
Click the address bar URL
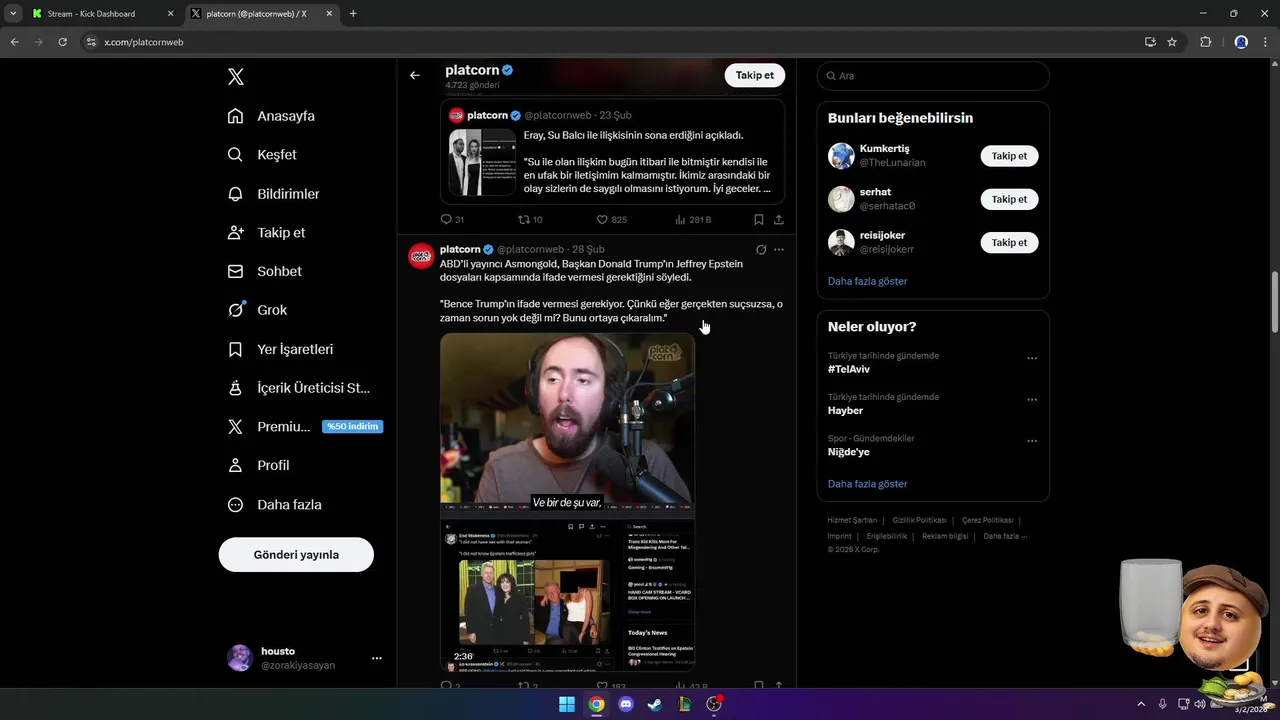click(x=144, y=42)
